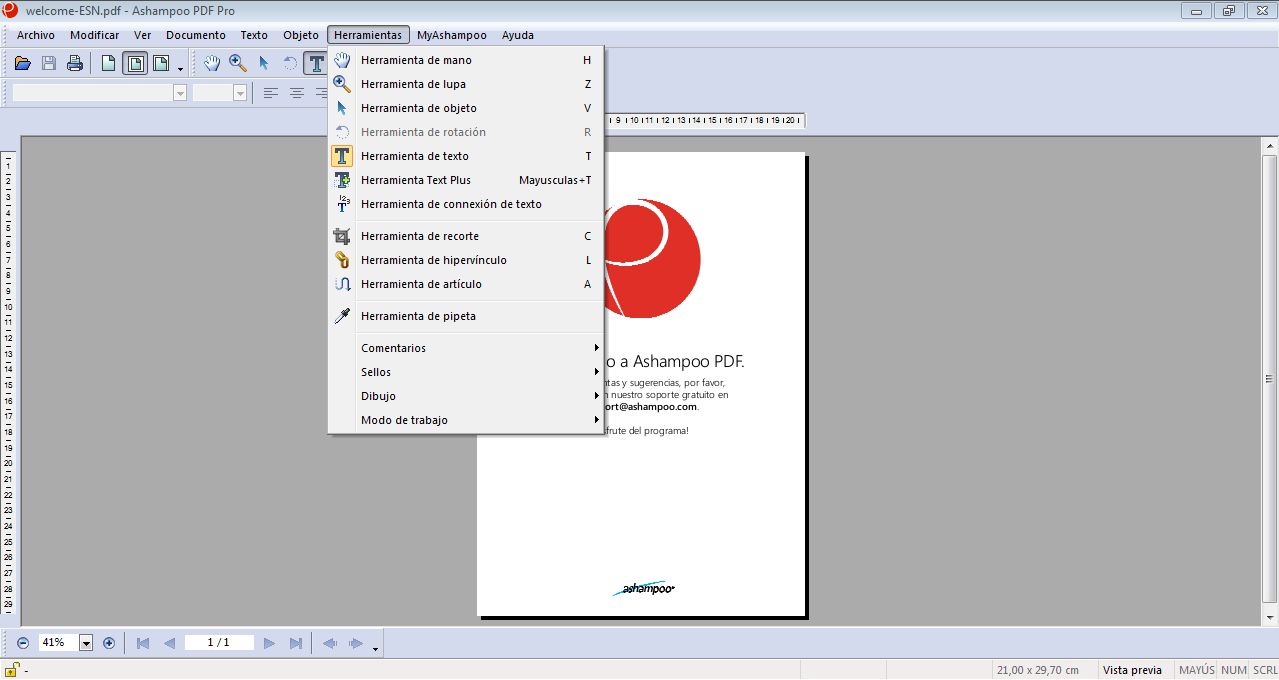Choose Herramienta Text Plus

tap(466, 180)
